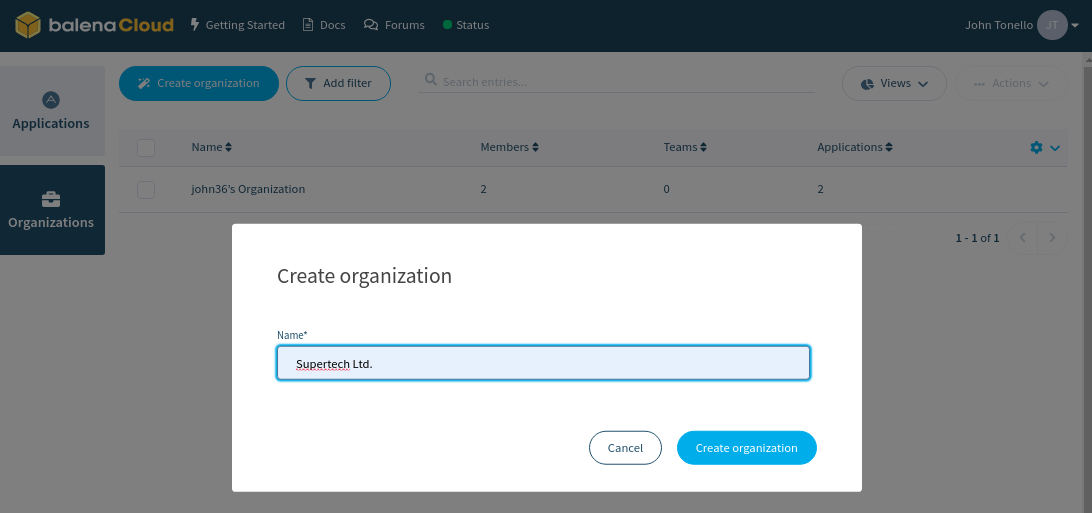The width and height of the screenshot is (1092, 513).
Task: Click the 1 - 1 of 1 pagination text
Action: [x=977, y=238]
